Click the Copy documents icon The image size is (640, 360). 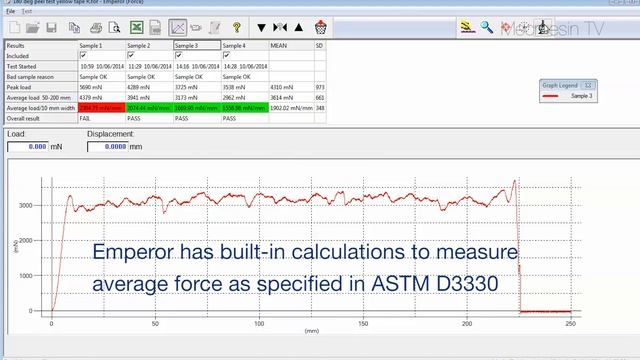74,28
